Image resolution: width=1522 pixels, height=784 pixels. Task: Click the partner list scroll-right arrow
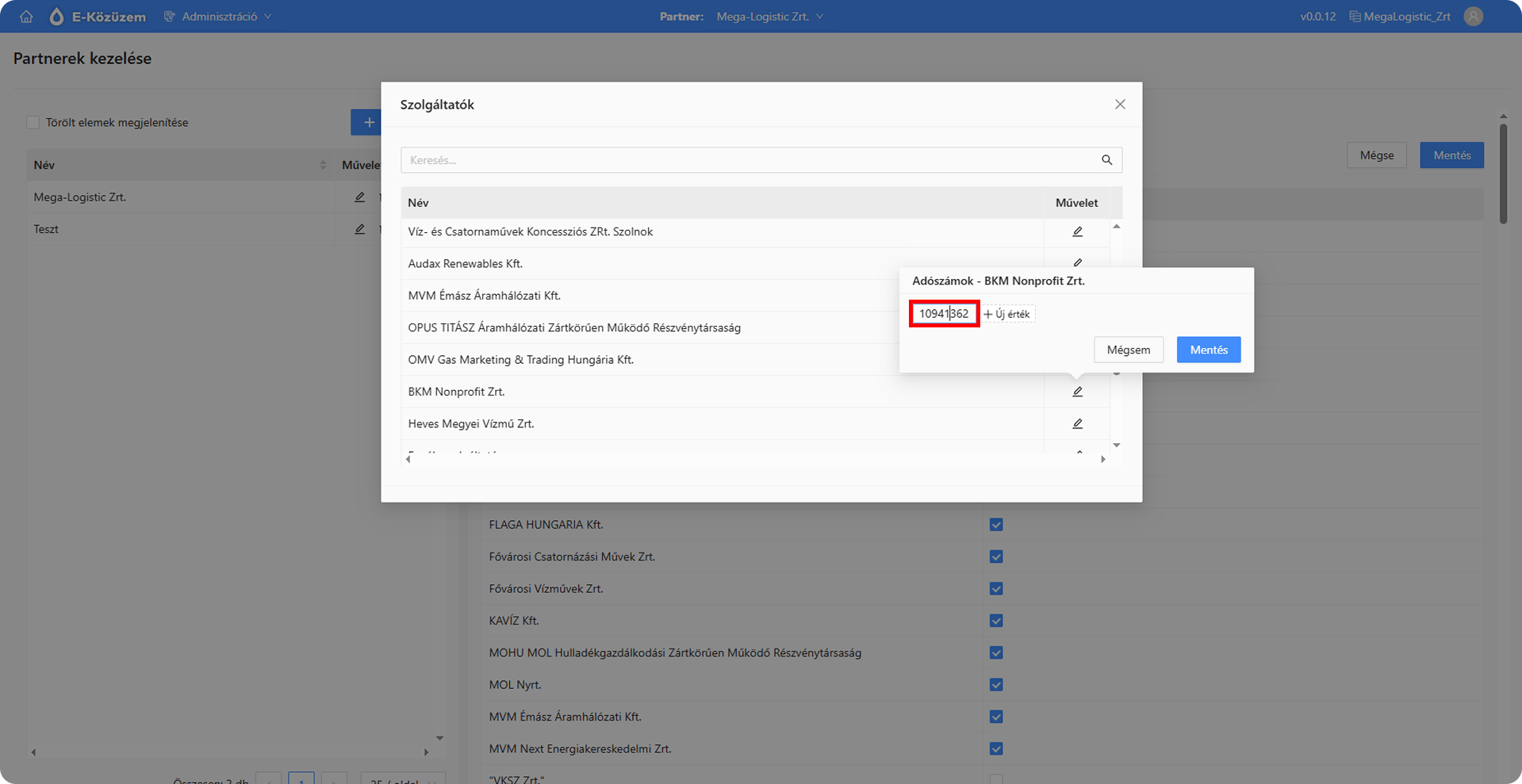pos(426,752)
